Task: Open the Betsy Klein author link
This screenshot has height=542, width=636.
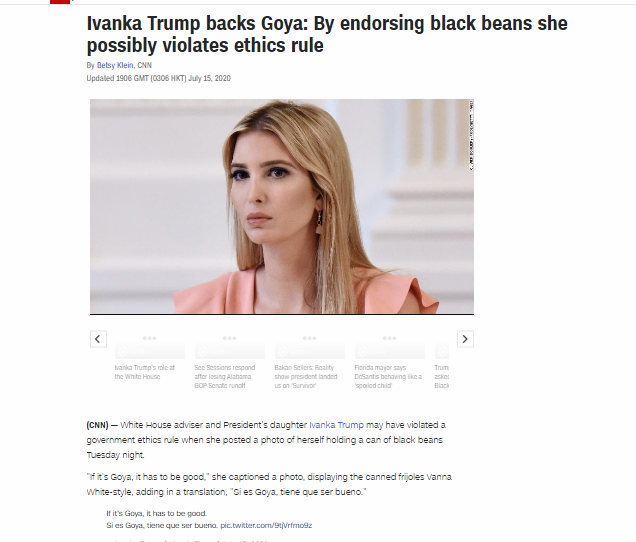Action: point(115,65)
